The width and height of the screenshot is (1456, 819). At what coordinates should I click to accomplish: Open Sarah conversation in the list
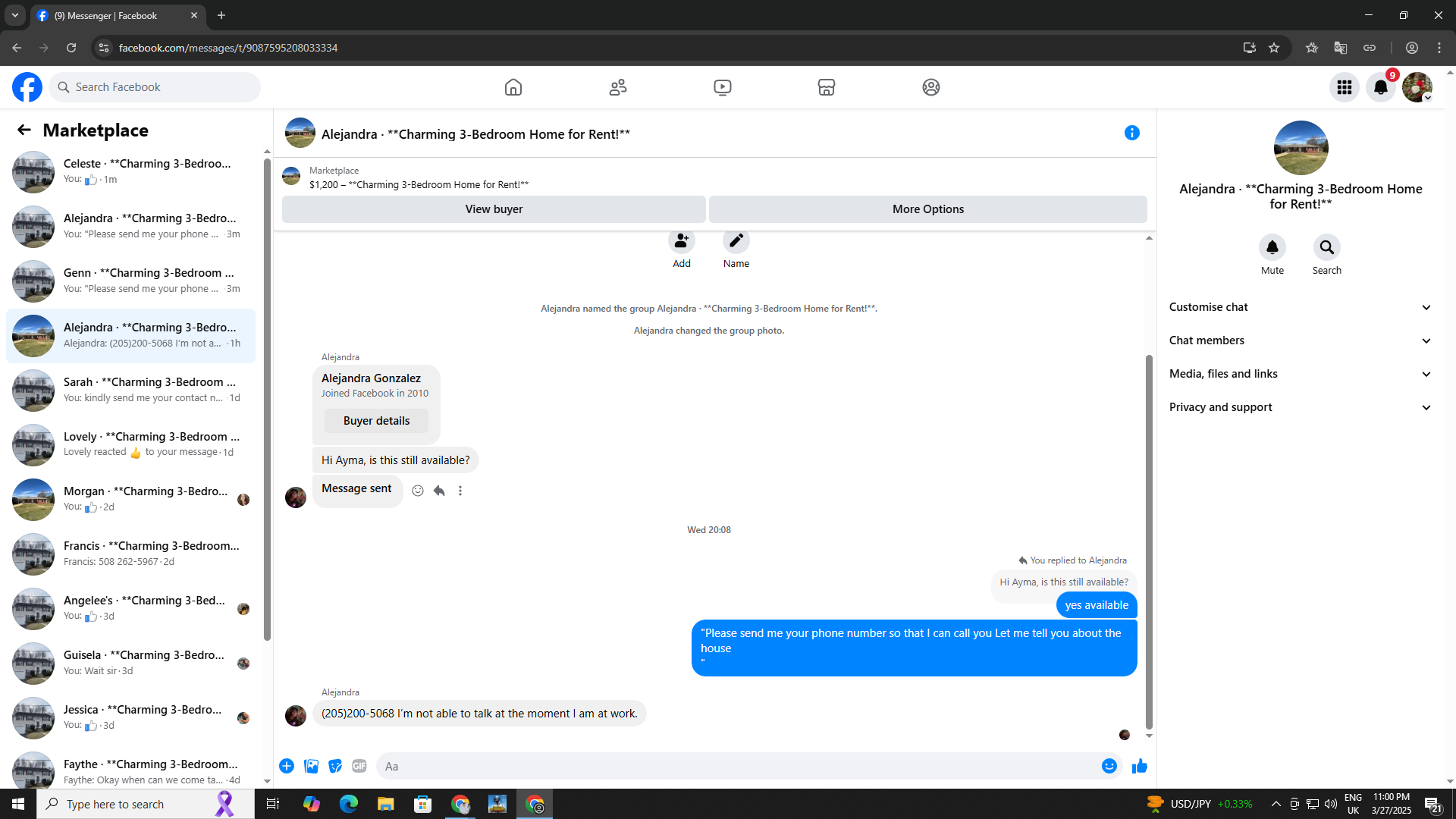[131, 391]
